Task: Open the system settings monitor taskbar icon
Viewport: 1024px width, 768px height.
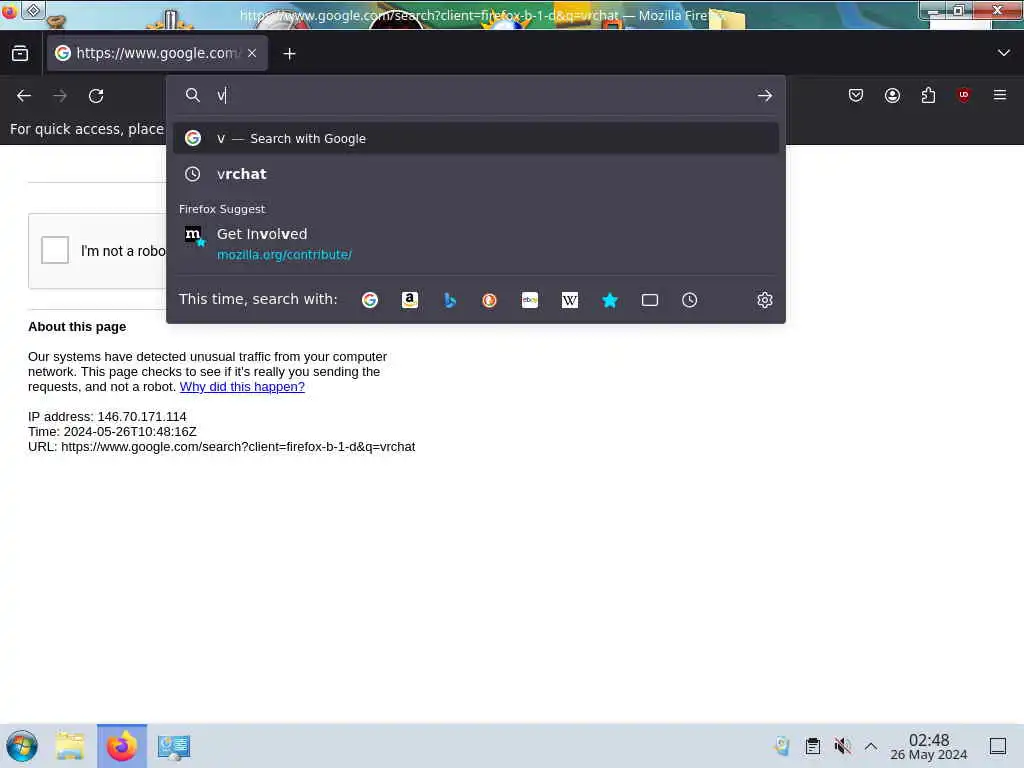Action: [174, 746]
